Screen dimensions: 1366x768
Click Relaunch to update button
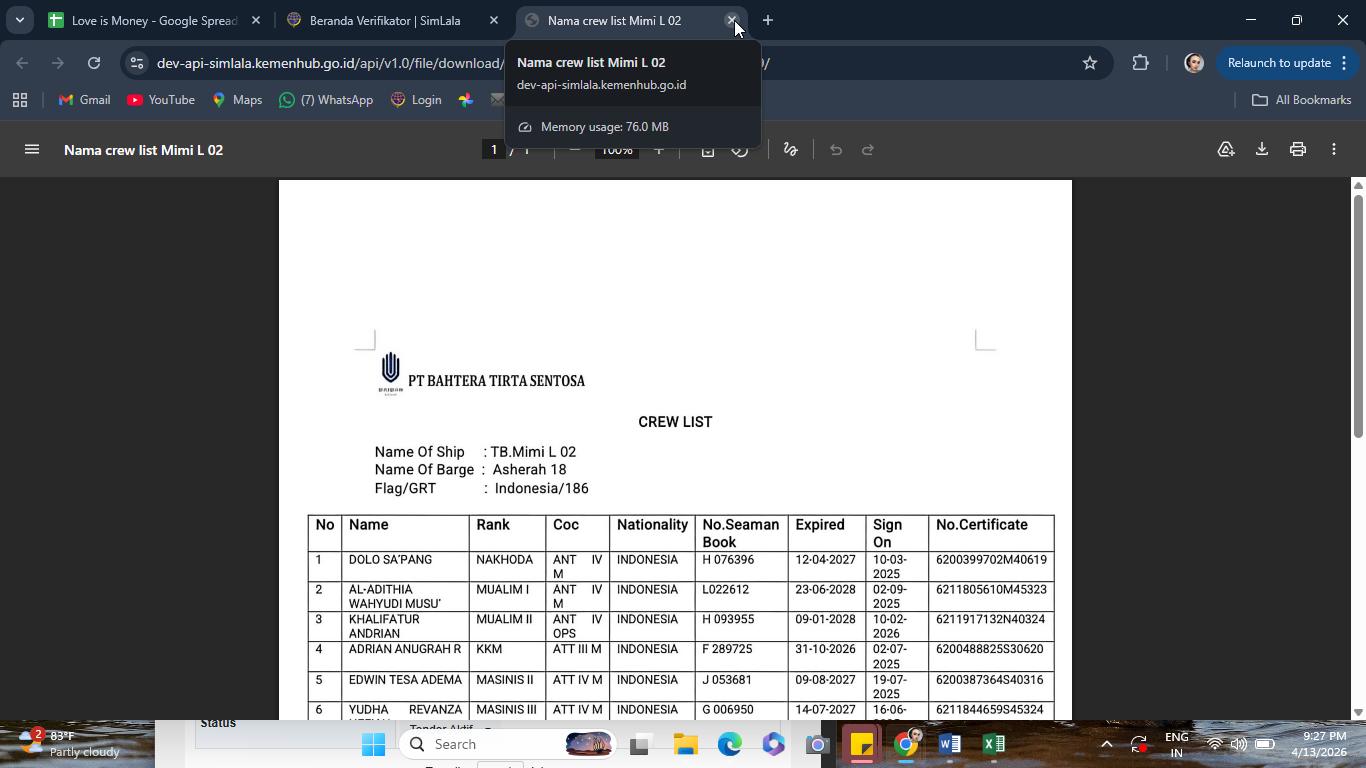point(1279,63)
